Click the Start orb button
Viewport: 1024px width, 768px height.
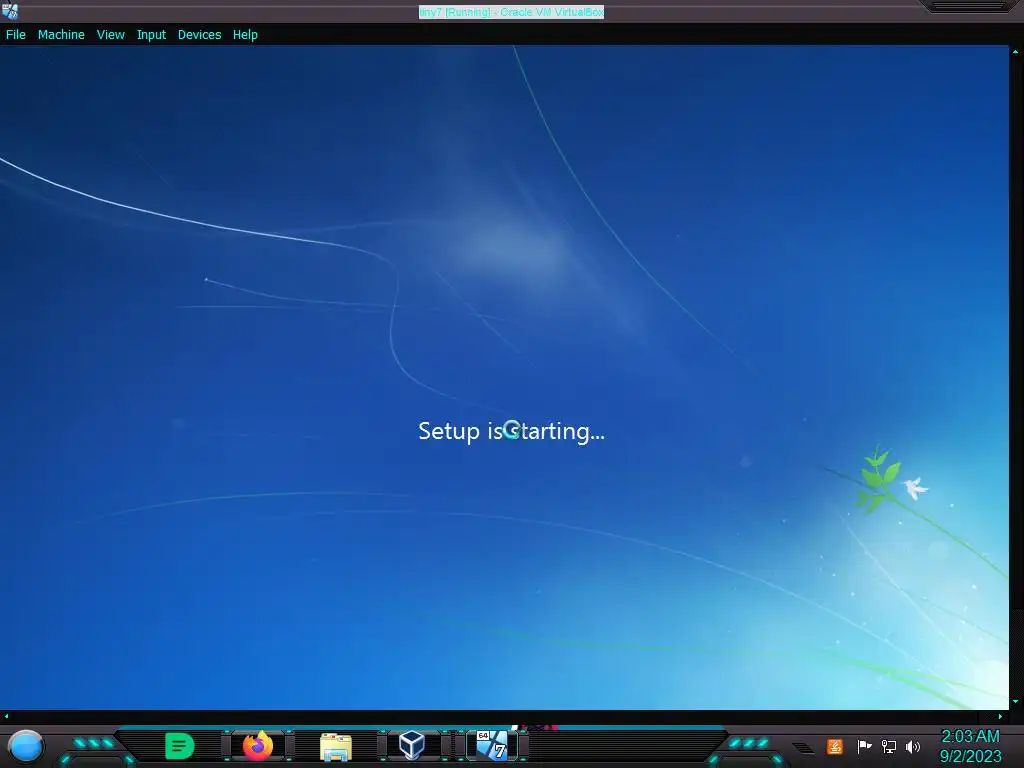(26, 746)
